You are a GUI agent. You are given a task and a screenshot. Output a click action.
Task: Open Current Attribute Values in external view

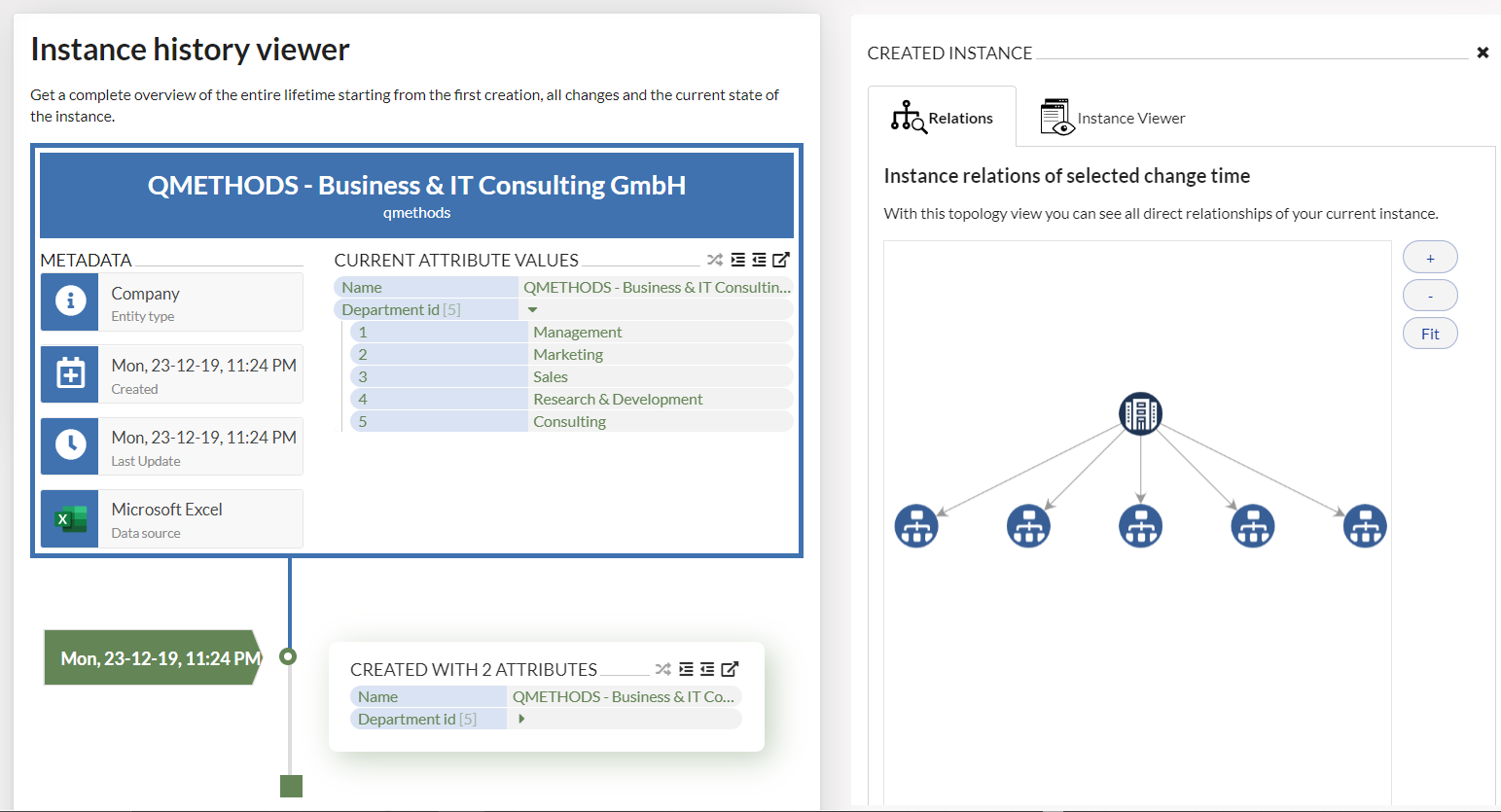point(781,260)
